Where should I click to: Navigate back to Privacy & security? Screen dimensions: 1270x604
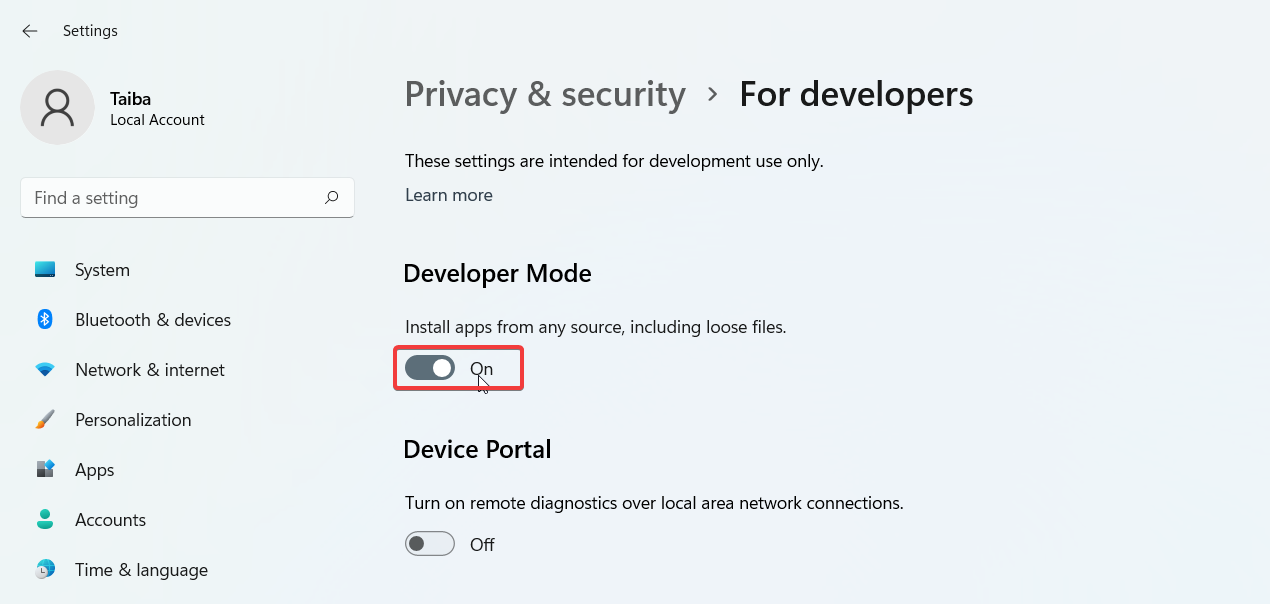pos(545,93)
